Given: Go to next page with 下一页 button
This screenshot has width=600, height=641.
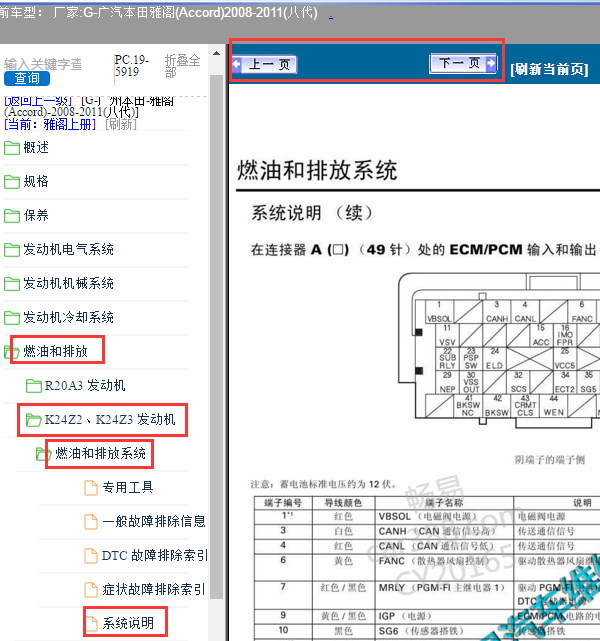Looking at the screenshot, I should point(463,63).
